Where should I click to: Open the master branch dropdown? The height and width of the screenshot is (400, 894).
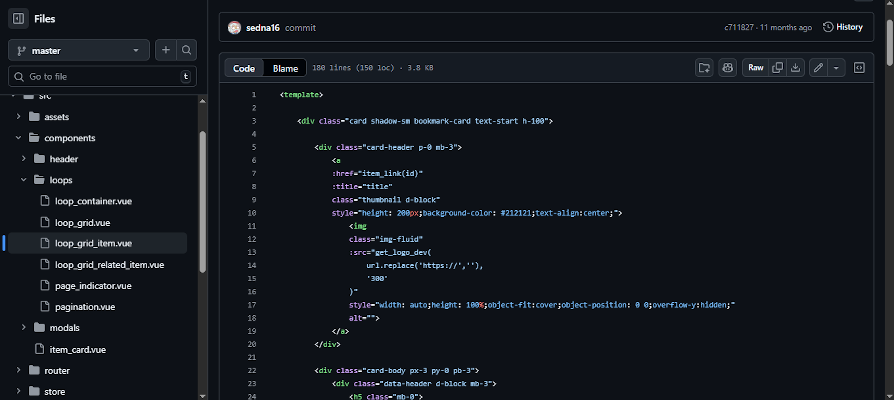tap(79, 50)
